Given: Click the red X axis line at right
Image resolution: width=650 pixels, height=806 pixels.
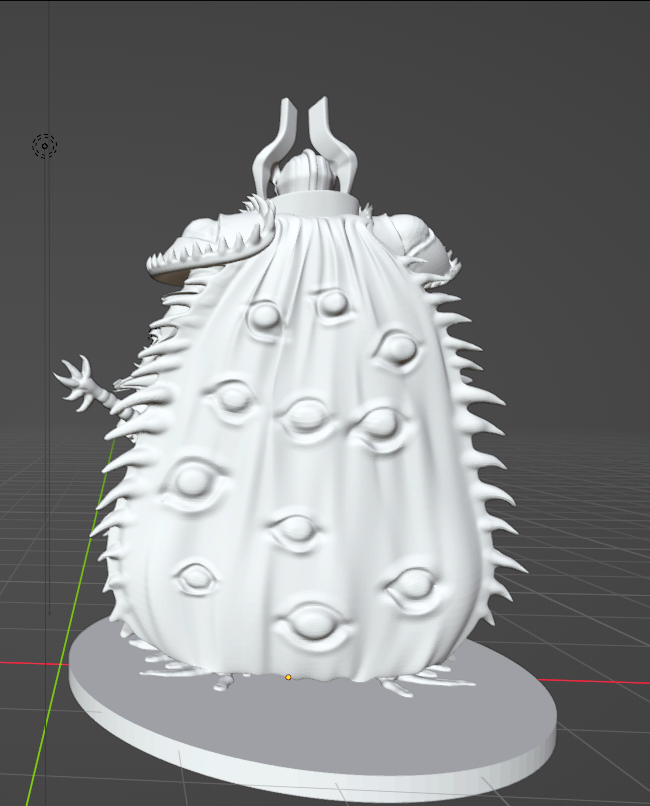Looking at the screenshot, I should 600,681.
